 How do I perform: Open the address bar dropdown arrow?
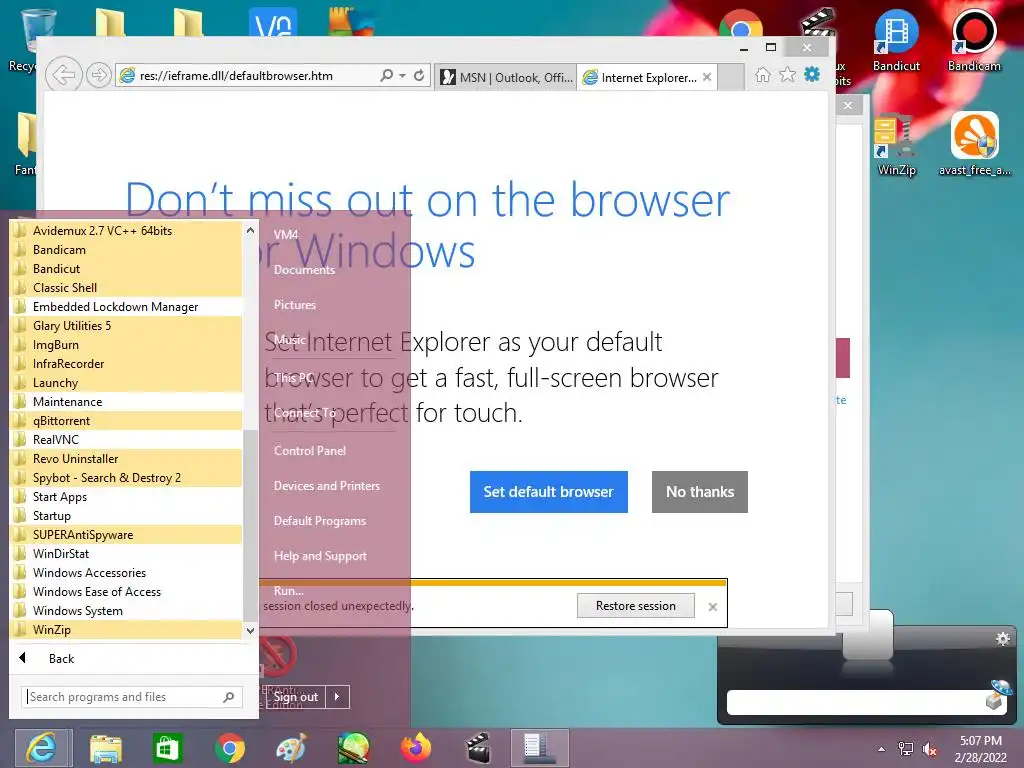click(402, 76)
